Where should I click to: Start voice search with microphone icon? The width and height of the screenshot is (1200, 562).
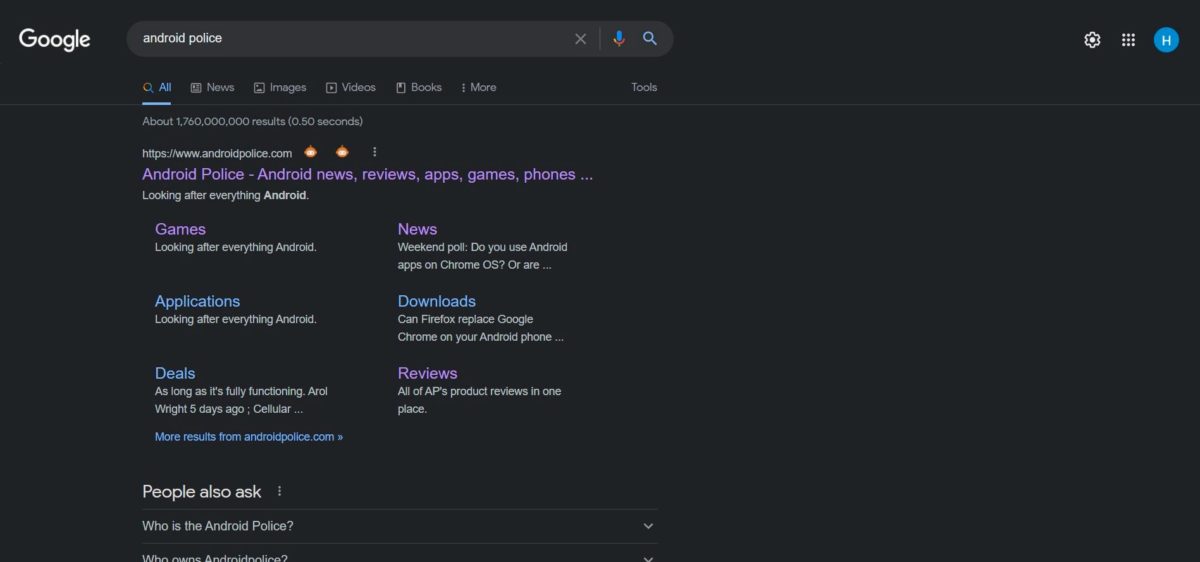pyautogui.click(x=619, y=39)
